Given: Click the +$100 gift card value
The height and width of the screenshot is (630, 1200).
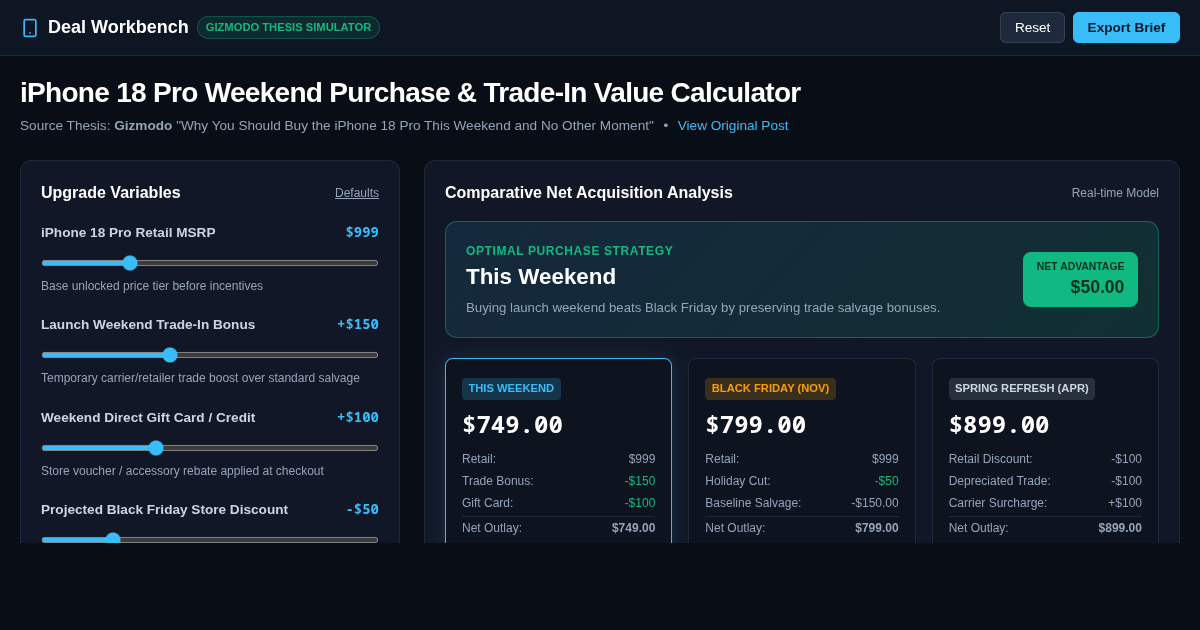Looking at the screenshot, I should click(358, 417).
